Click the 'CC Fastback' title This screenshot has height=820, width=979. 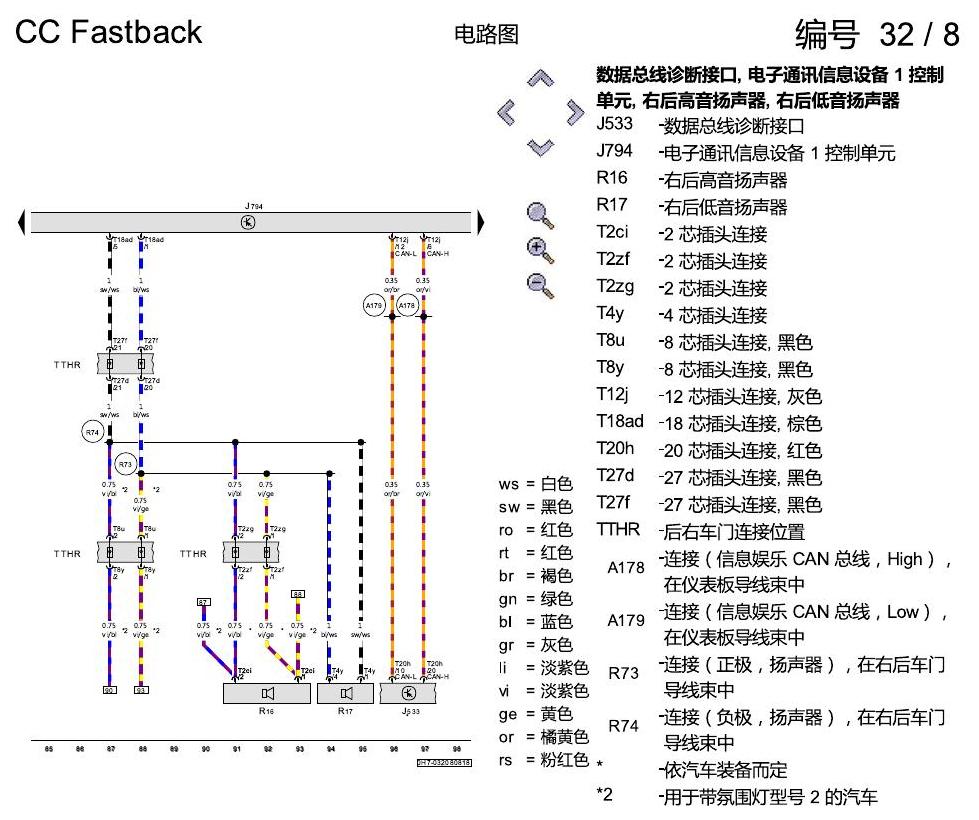coord(109,32)
